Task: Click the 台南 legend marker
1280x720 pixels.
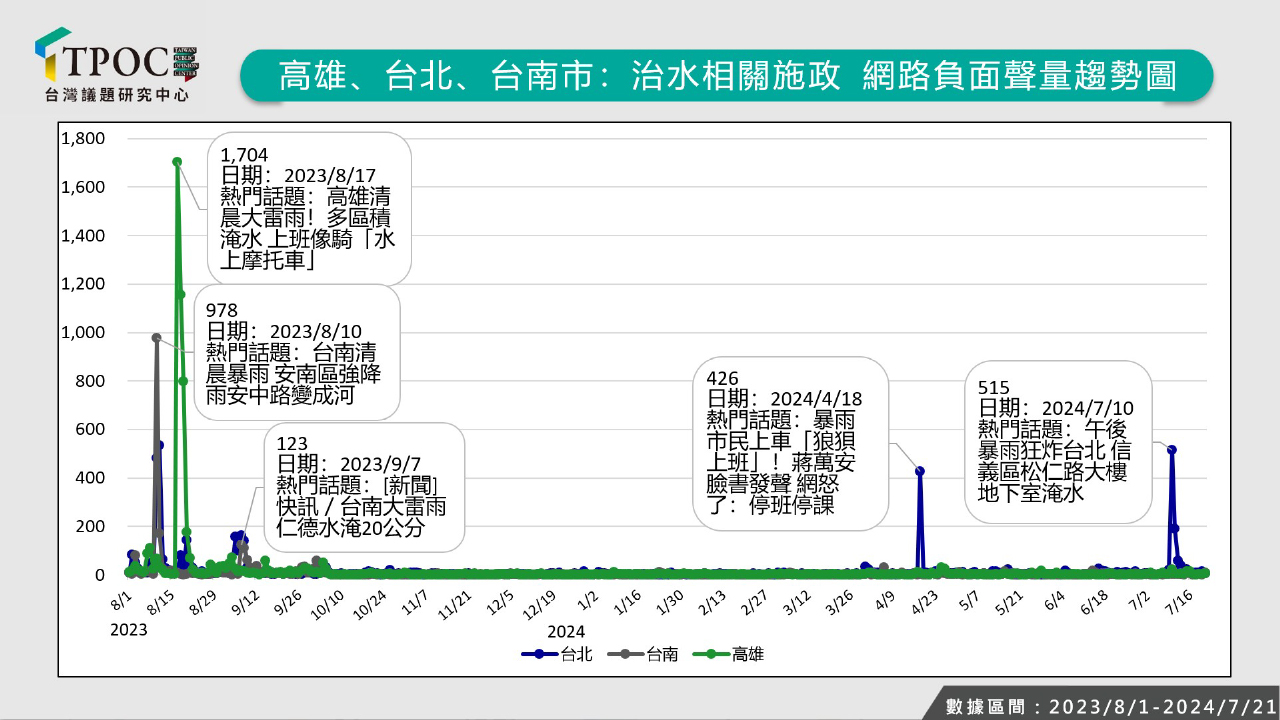Action: click(x=626, y=655)
